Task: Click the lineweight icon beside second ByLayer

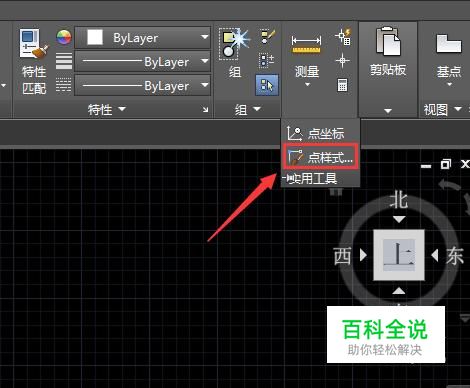Action: [x=64, y=61]
